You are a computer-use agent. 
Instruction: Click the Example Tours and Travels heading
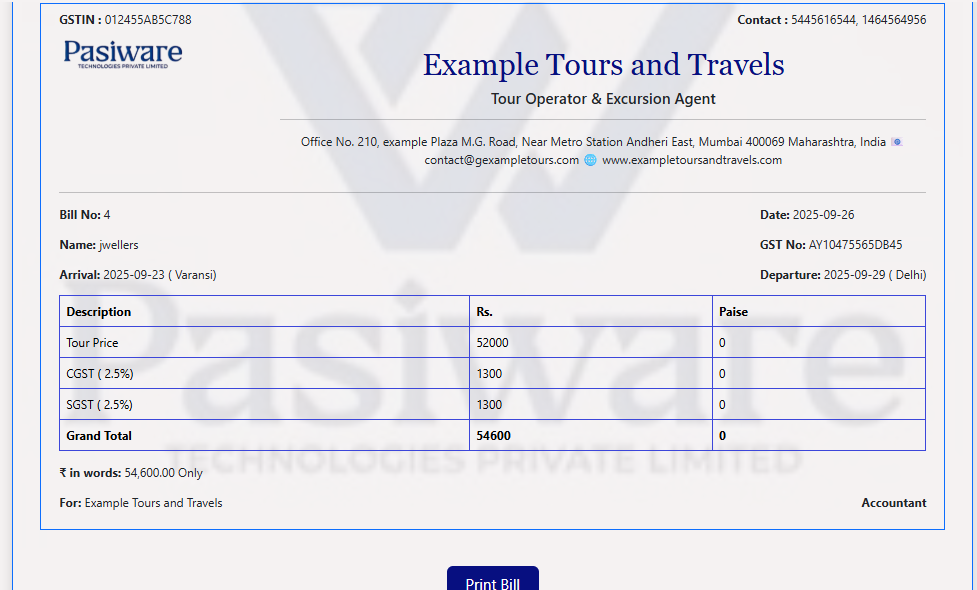coord(603,64)
